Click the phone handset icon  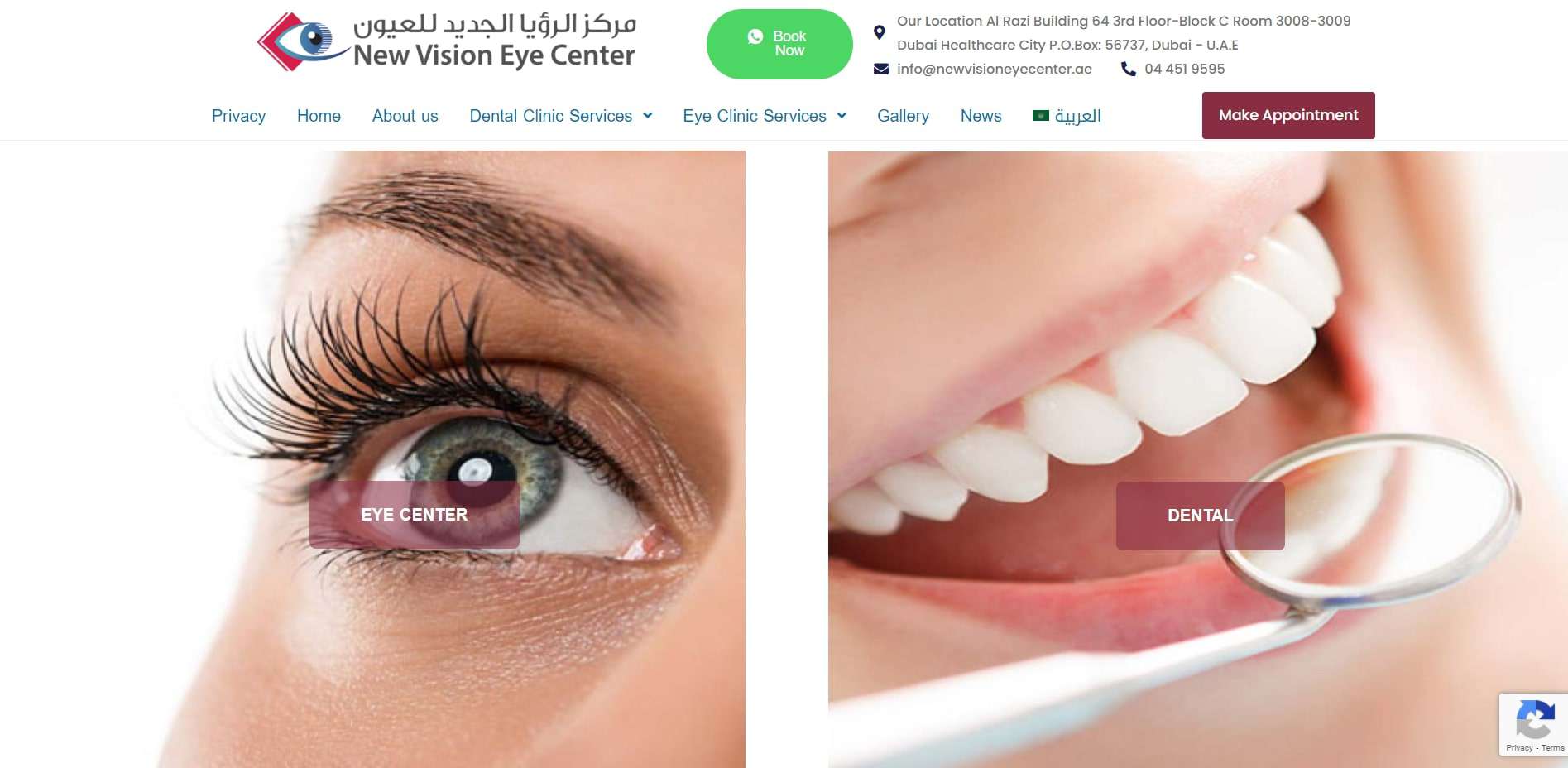coord(1129,69)
